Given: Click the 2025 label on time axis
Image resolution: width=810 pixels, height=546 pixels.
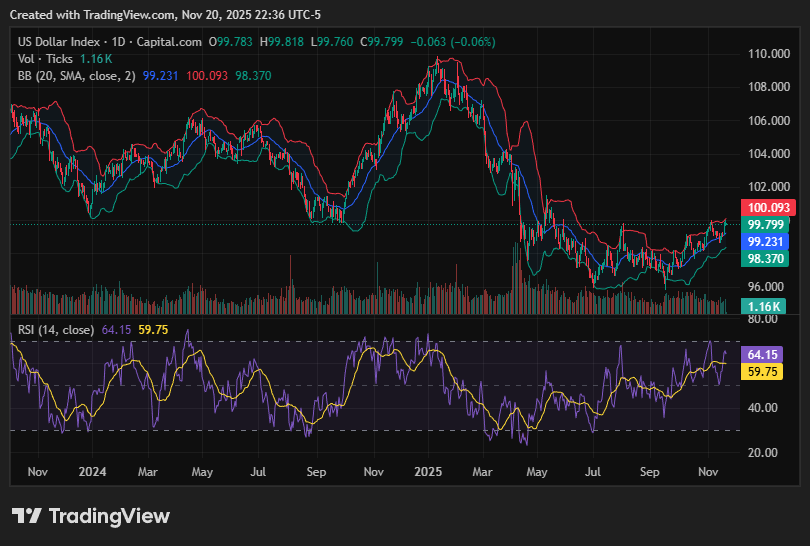Looking at the screenshot, I should [428, 470].
